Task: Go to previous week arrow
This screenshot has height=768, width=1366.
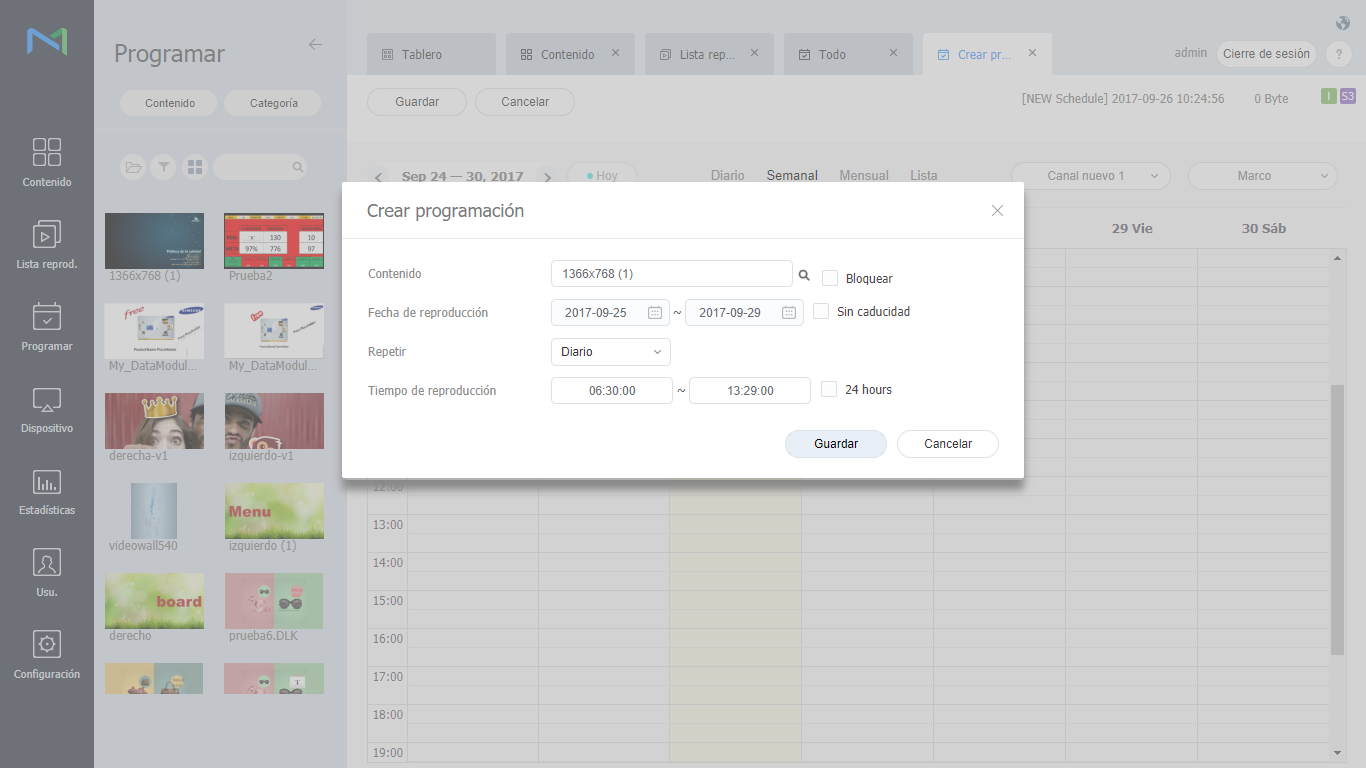Action: point(378,177)
